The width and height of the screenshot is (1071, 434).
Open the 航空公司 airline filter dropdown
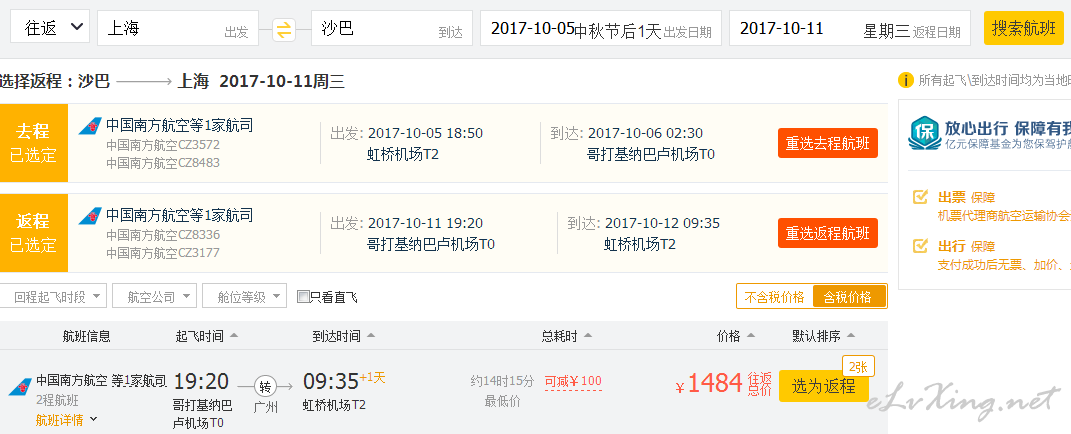(x=154, y=297)
